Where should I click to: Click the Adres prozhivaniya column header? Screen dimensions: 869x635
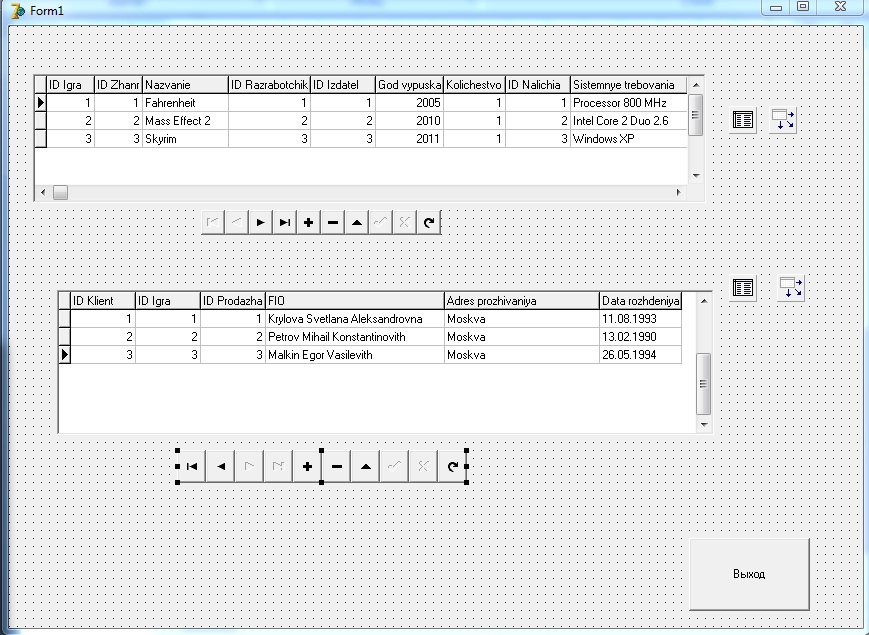[x=522, y=301]
